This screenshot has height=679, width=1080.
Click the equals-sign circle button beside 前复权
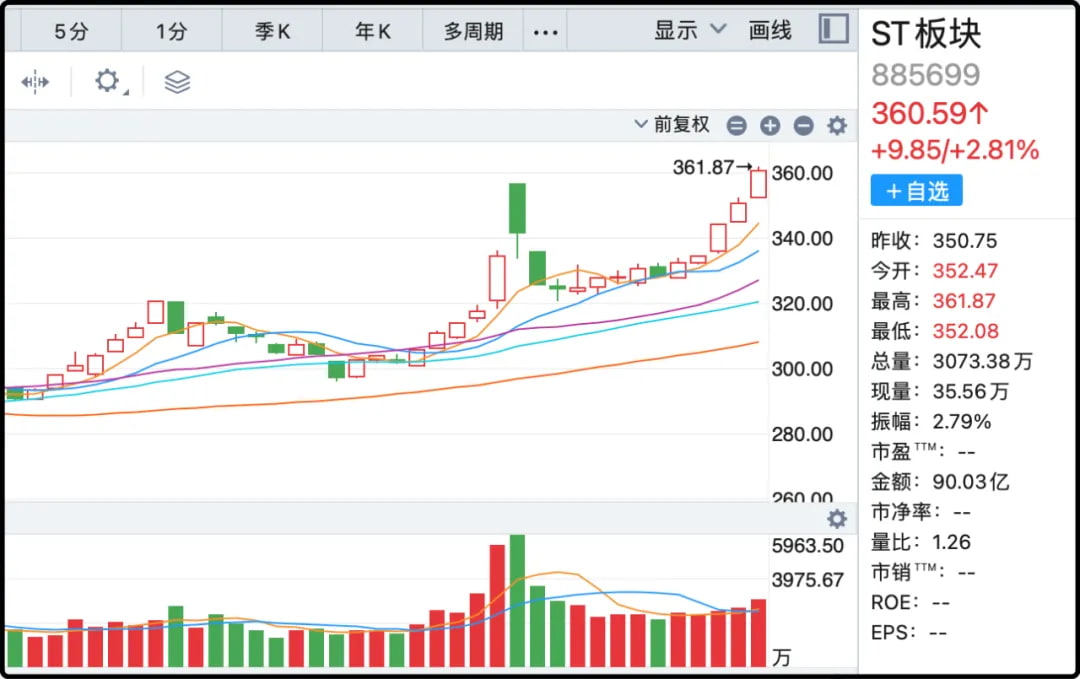tap(736, 125)
